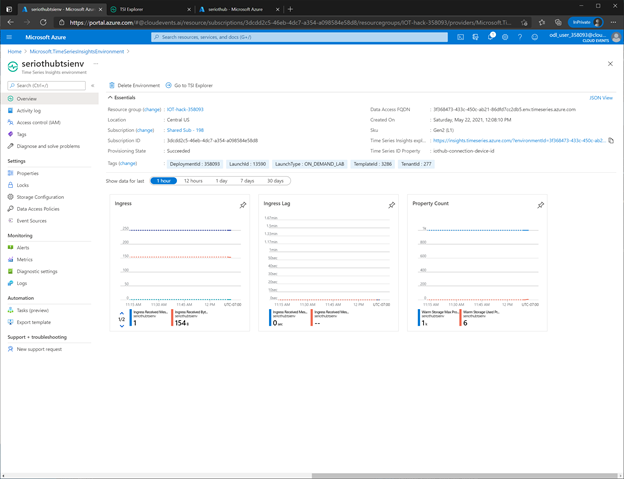
Task: Open the JSON View link
Action: coord(601,98)
